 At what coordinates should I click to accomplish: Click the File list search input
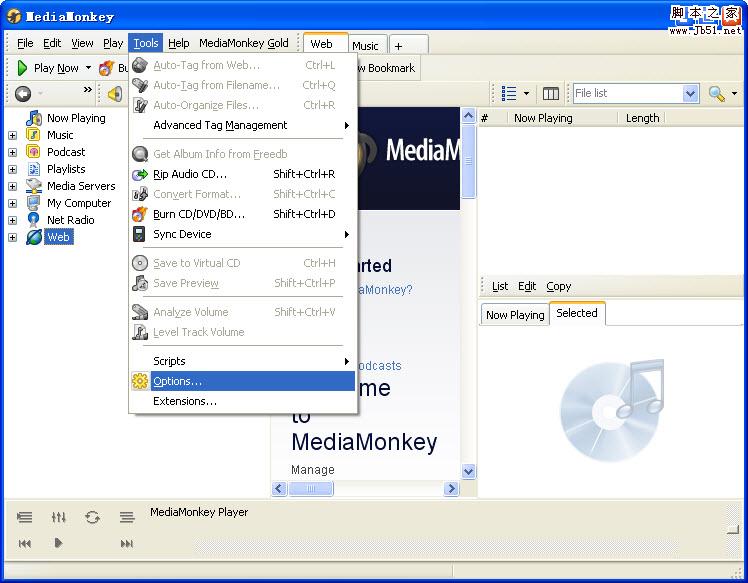628,94
